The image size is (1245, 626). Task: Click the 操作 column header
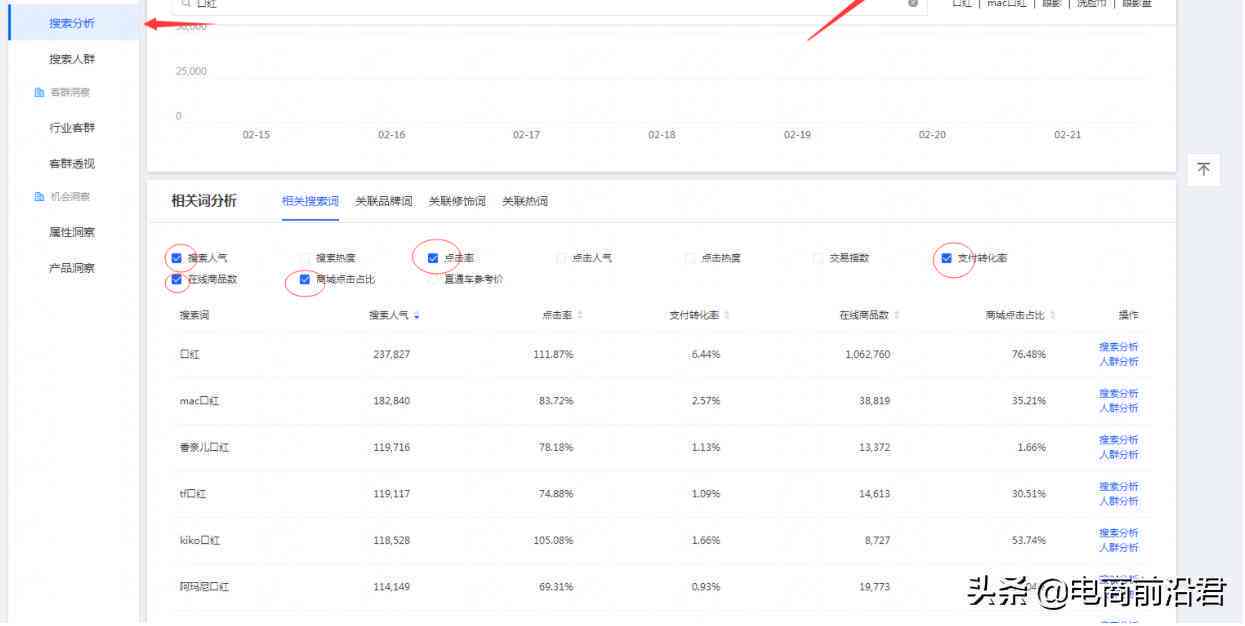(1128, 316)
